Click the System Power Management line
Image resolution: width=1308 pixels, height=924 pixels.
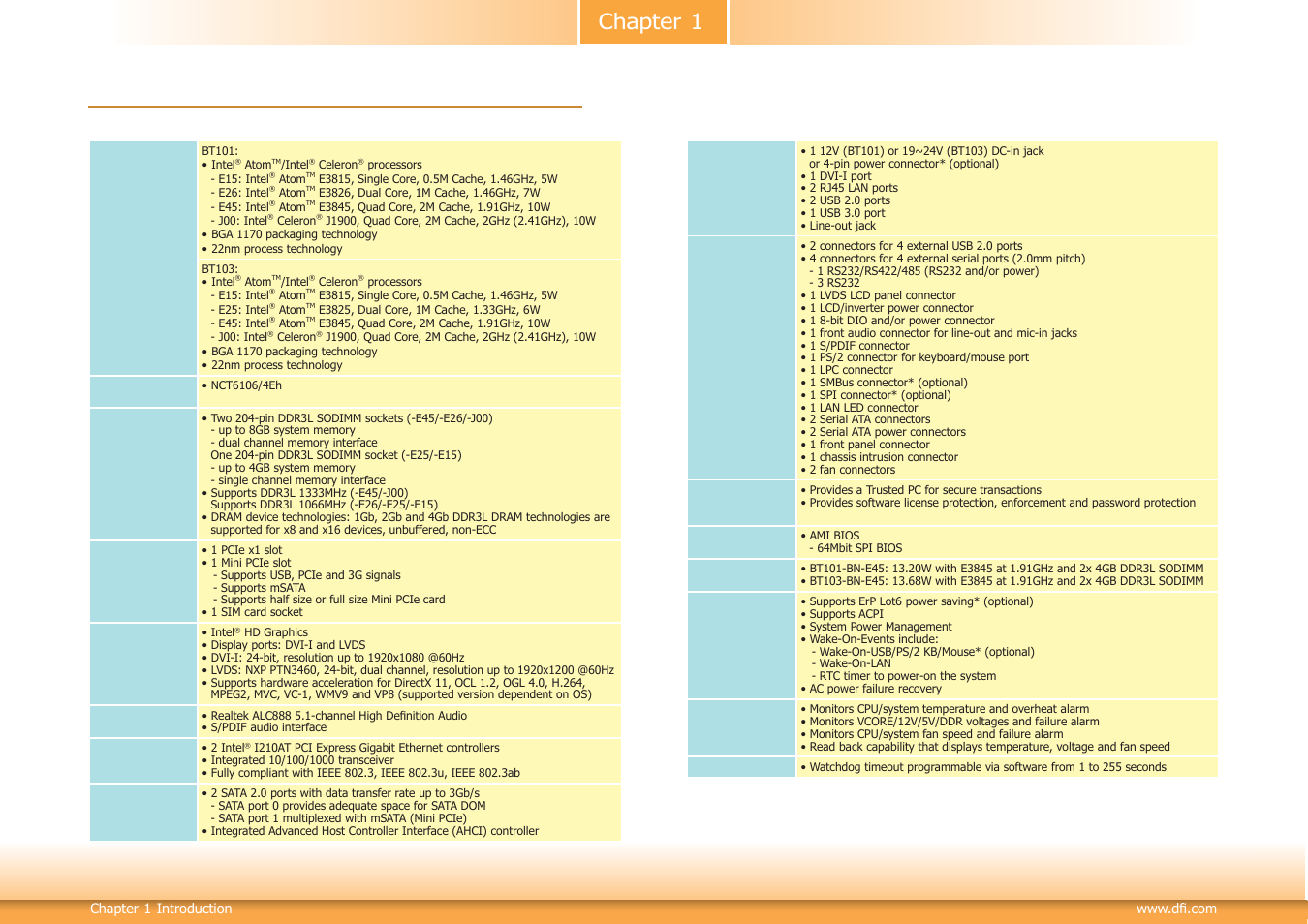pyautogui.click(x=876, y=627)
